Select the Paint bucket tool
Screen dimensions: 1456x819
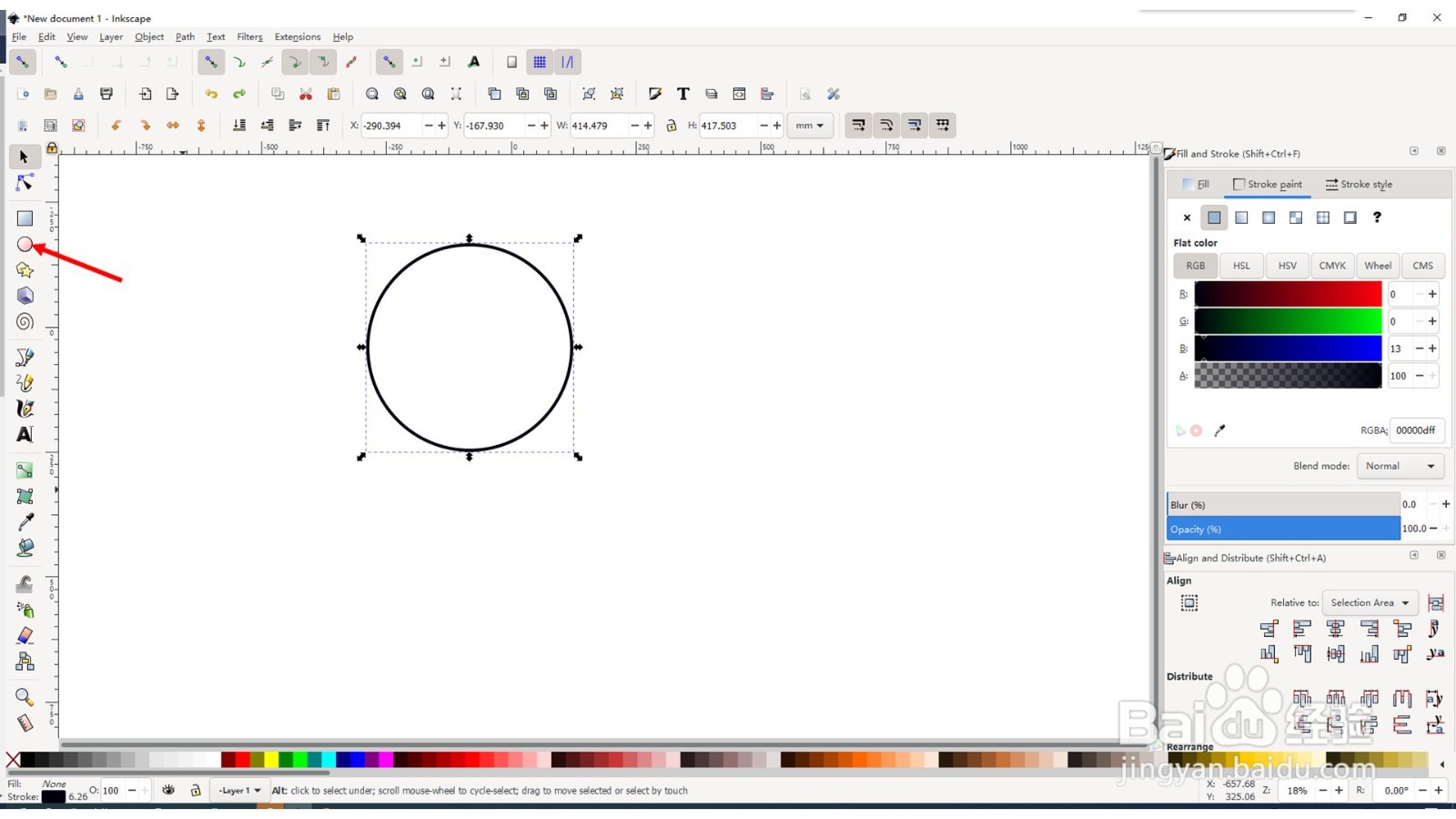[25, 548]
